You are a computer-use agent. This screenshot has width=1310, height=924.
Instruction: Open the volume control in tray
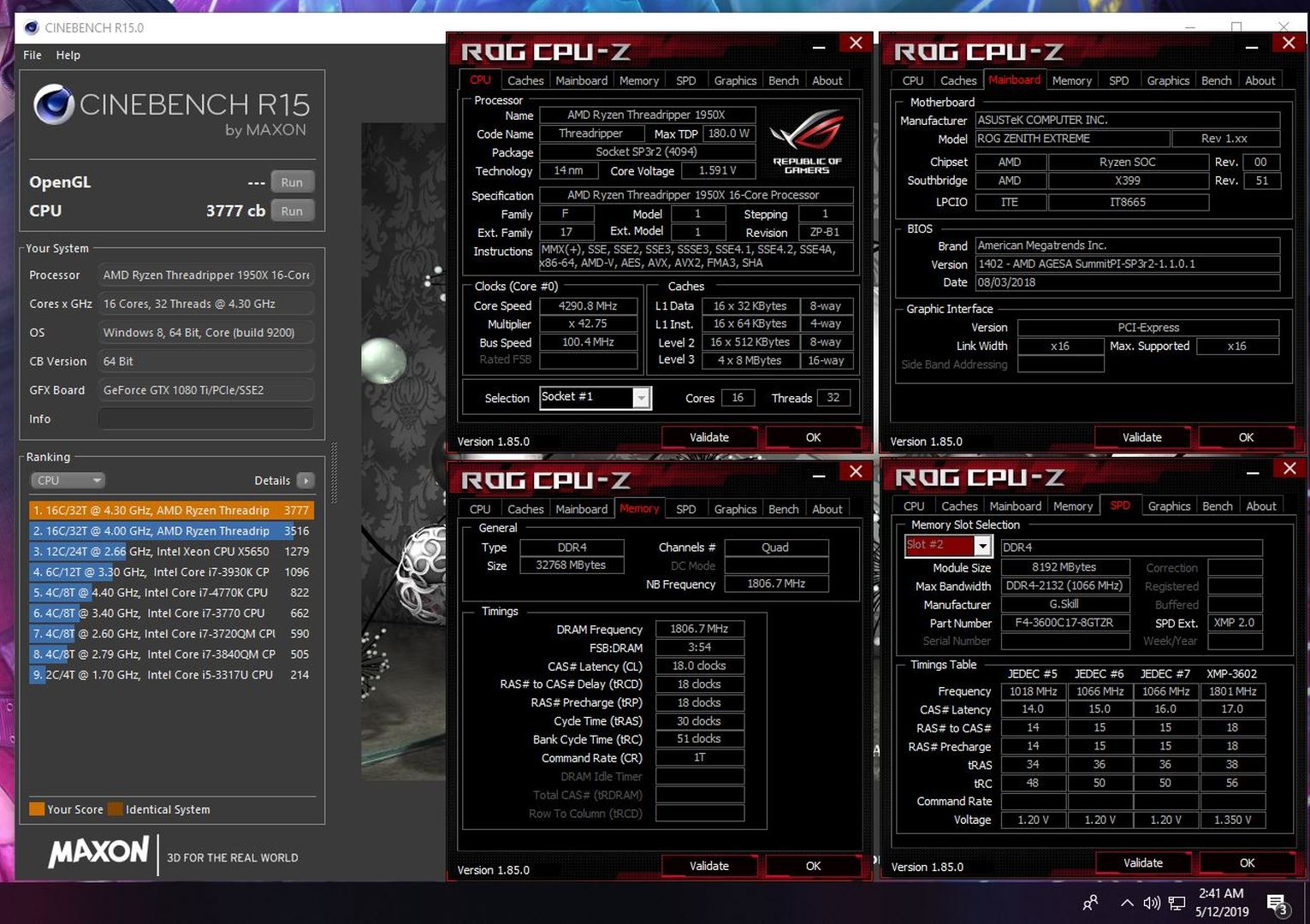[1152, 903]
